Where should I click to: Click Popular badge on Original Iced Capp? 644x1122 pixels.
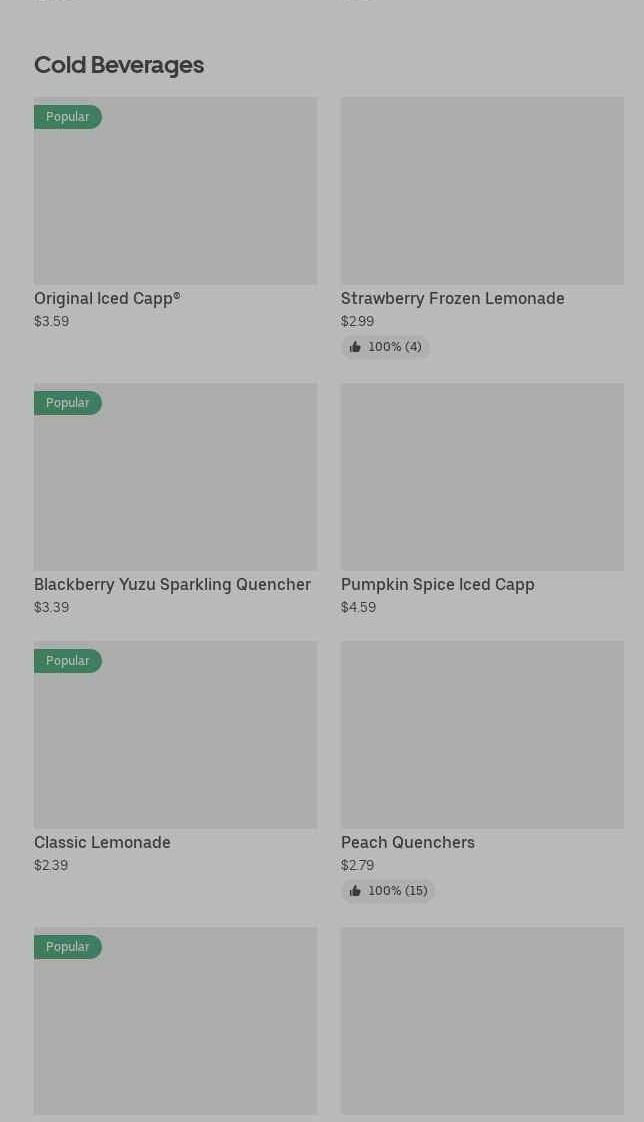pos(68,117)
